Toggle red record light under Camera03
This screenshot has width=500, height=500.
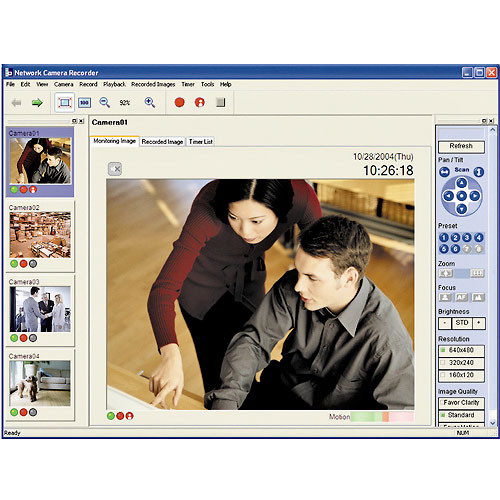pos(23,338)
